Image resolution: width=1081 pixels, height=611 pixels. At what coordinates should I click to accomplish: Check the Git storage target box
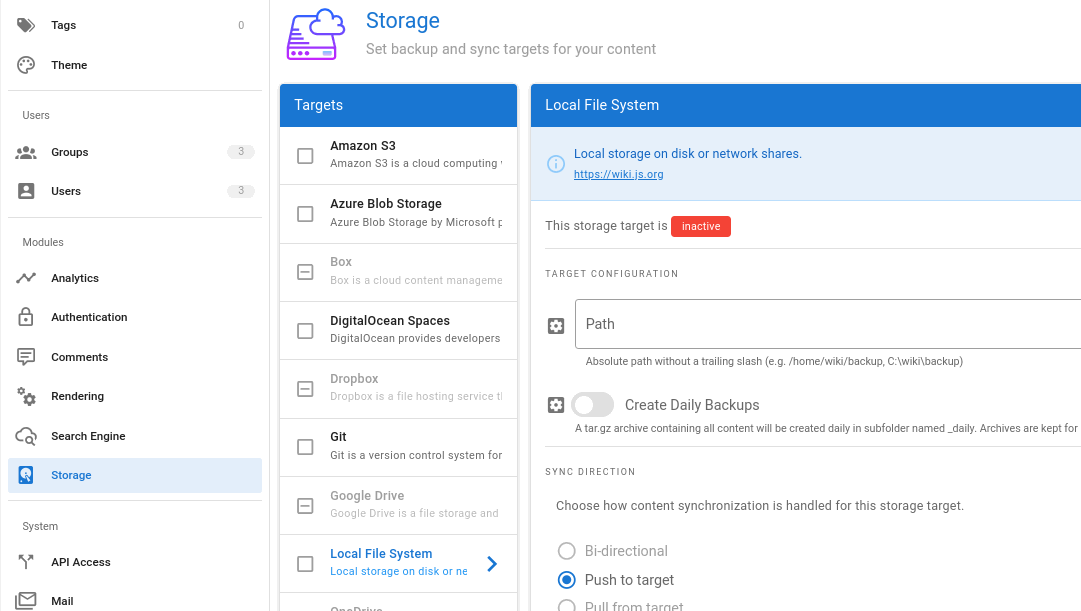[305, 447]
